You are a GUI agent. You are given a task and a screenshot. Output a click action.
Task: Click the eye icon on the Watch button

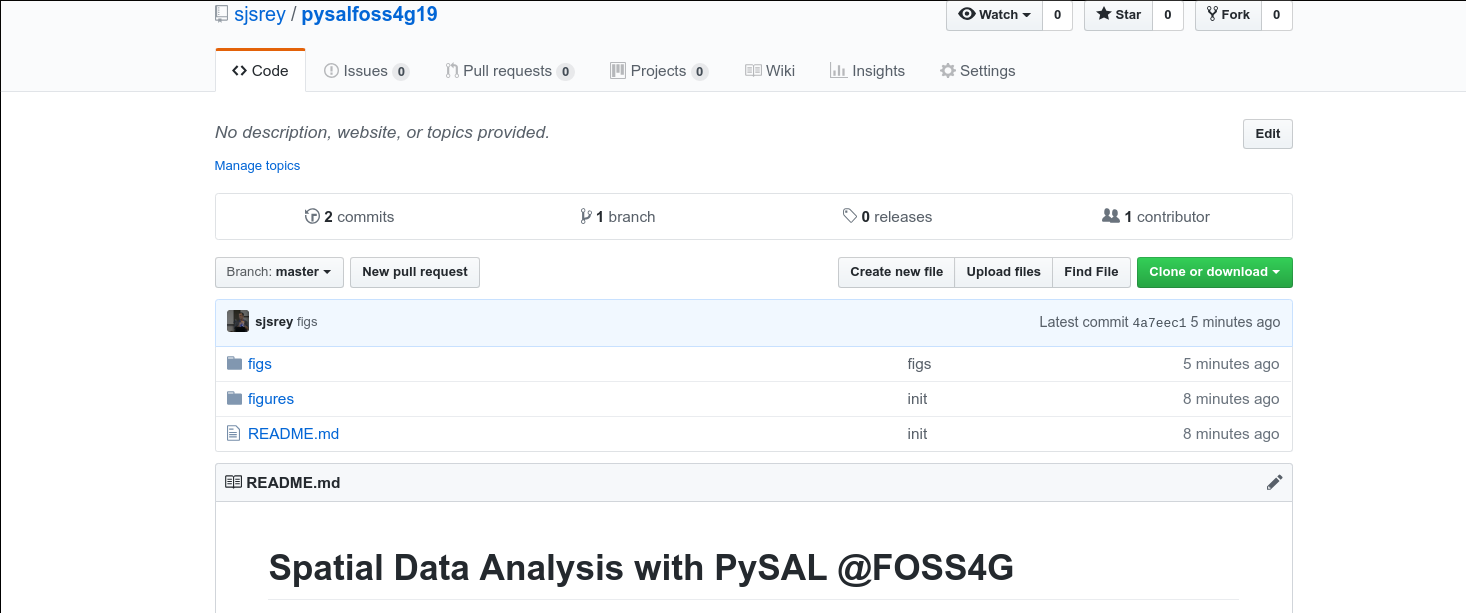[x=966, y=14]
